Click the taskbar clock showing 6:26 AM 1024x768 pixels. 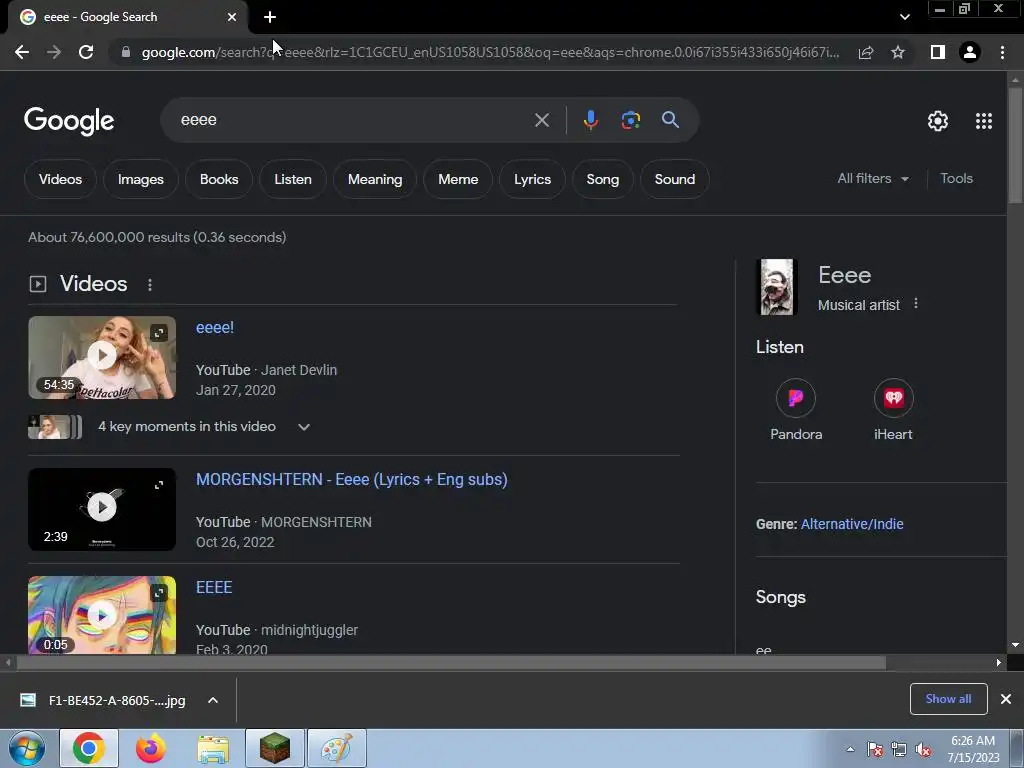click(973, 749)
